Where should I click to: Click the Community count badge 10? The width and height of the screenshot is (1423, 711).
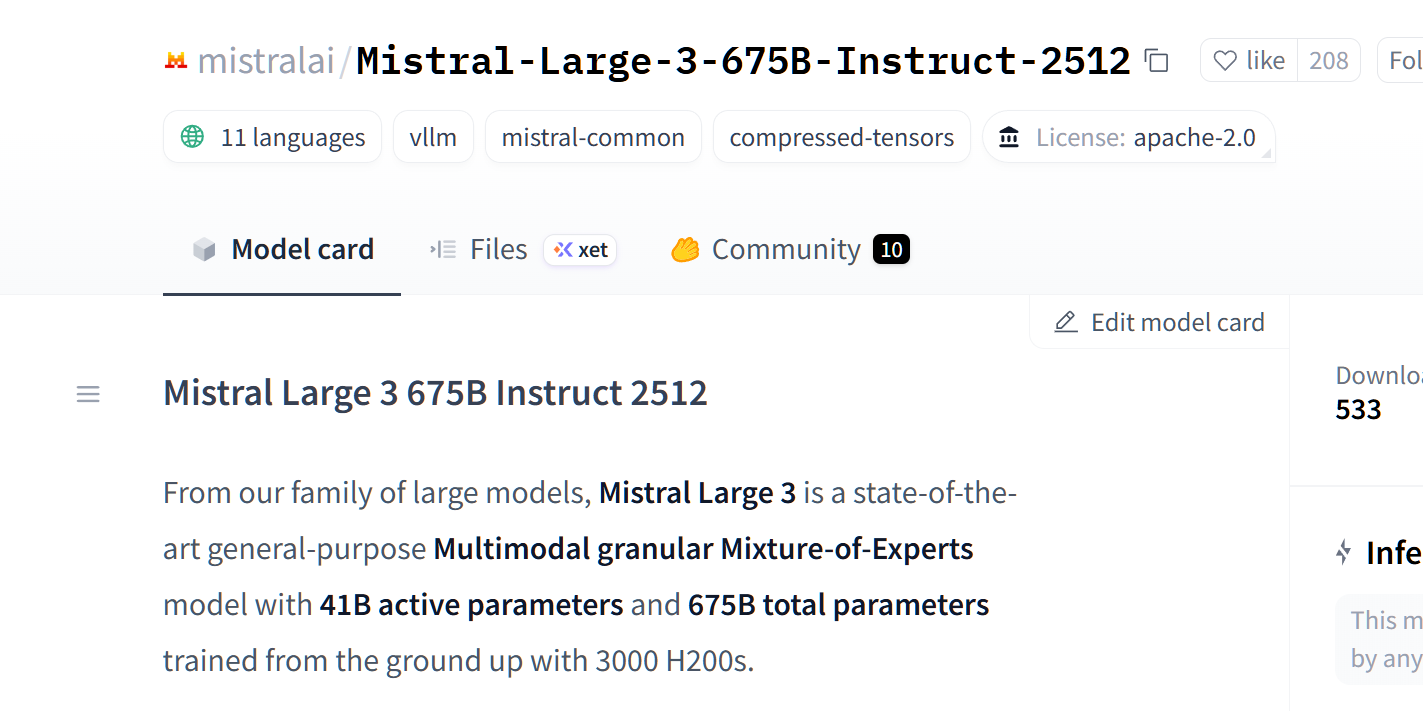(x=891, y=249)
